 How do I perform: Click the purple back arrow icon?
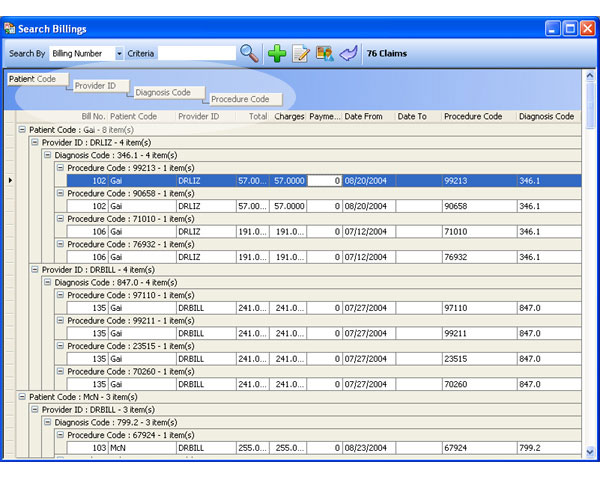click(348, 53)
